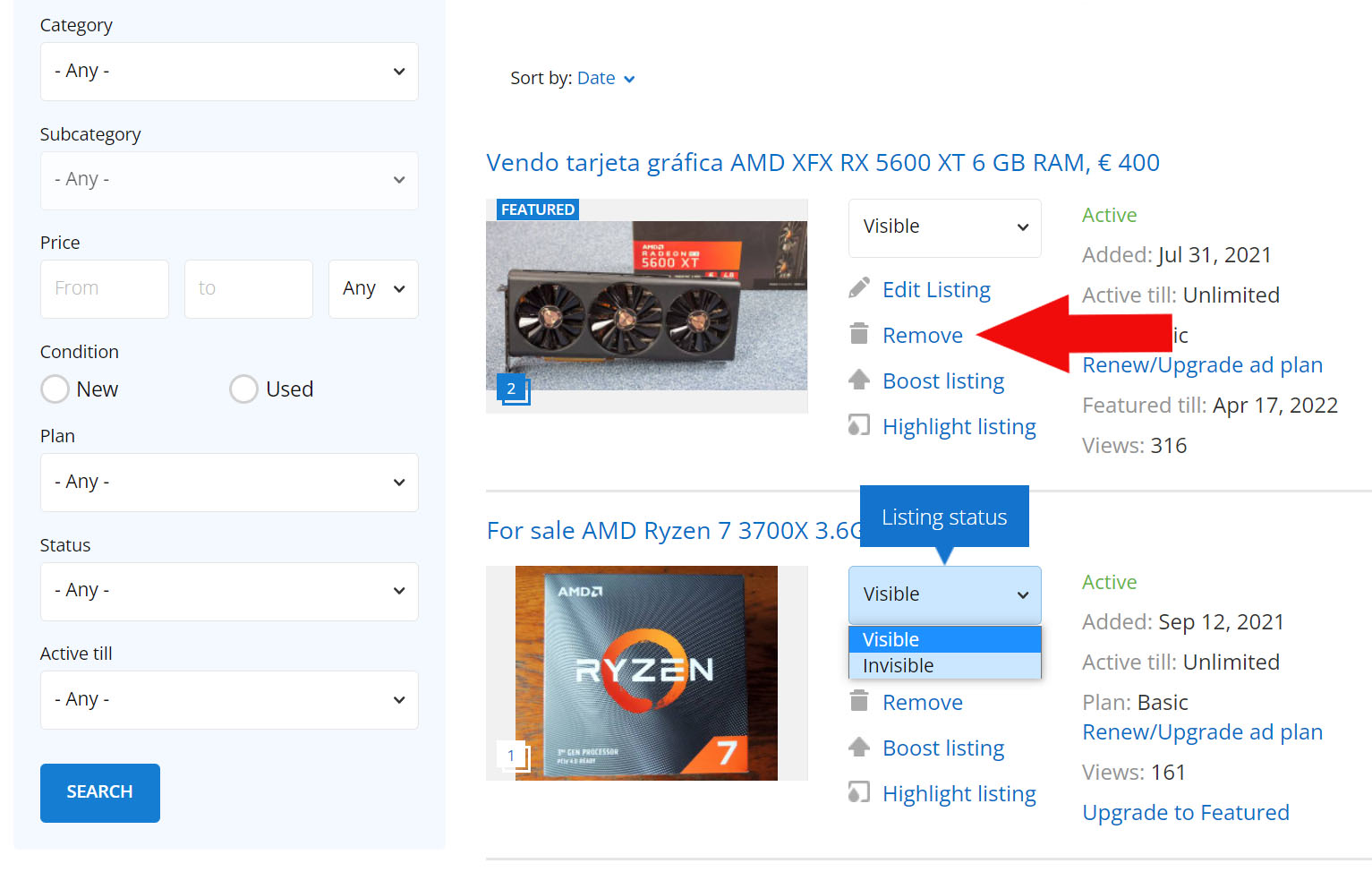Open the Subcategory dropdown
The width and height of the screenshot is (1372, 872).
(229, 180)
